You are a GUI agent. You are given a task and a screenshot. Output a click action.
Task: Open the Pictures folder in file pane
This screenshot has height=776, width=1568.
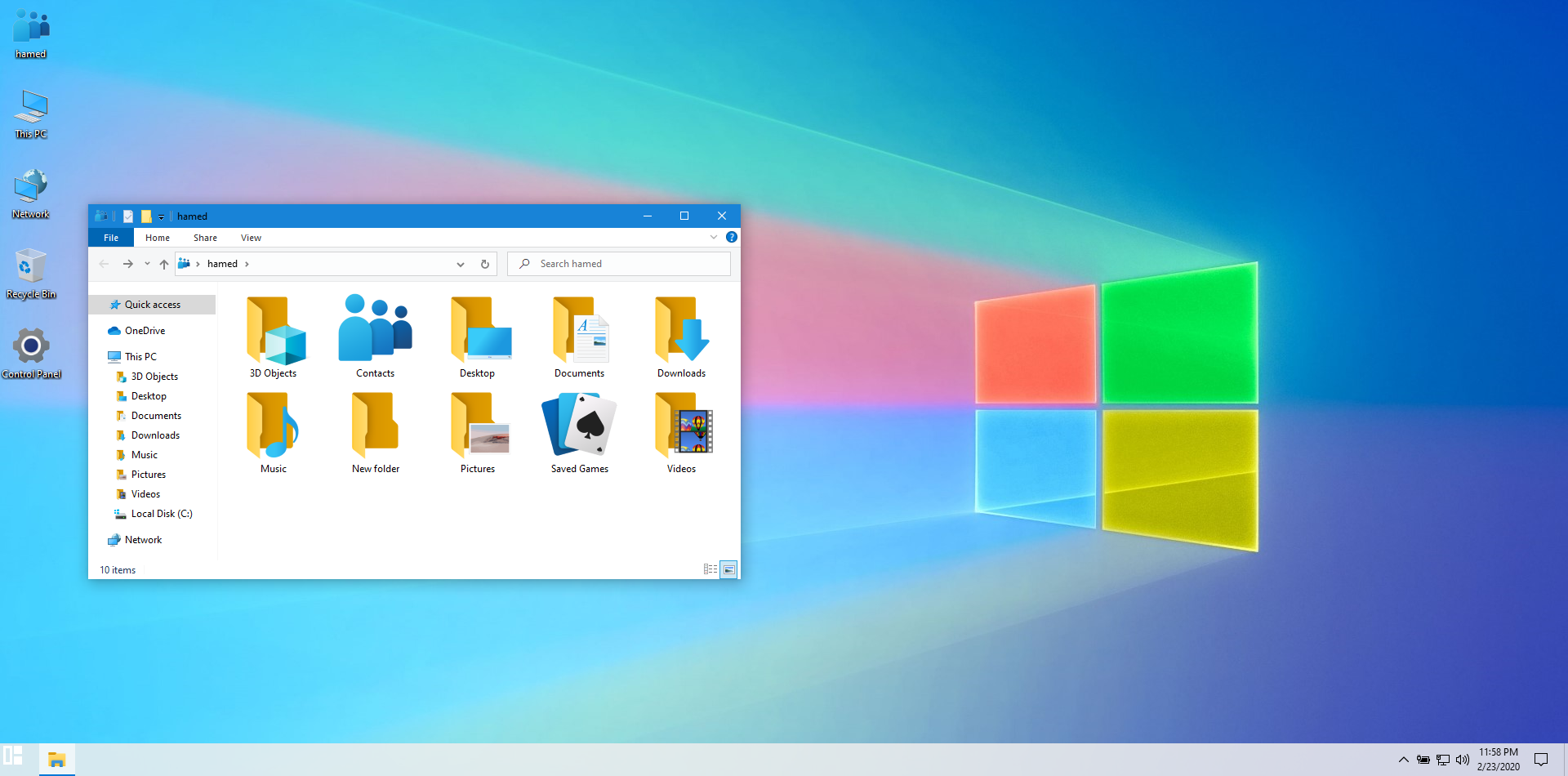point(479,426)
